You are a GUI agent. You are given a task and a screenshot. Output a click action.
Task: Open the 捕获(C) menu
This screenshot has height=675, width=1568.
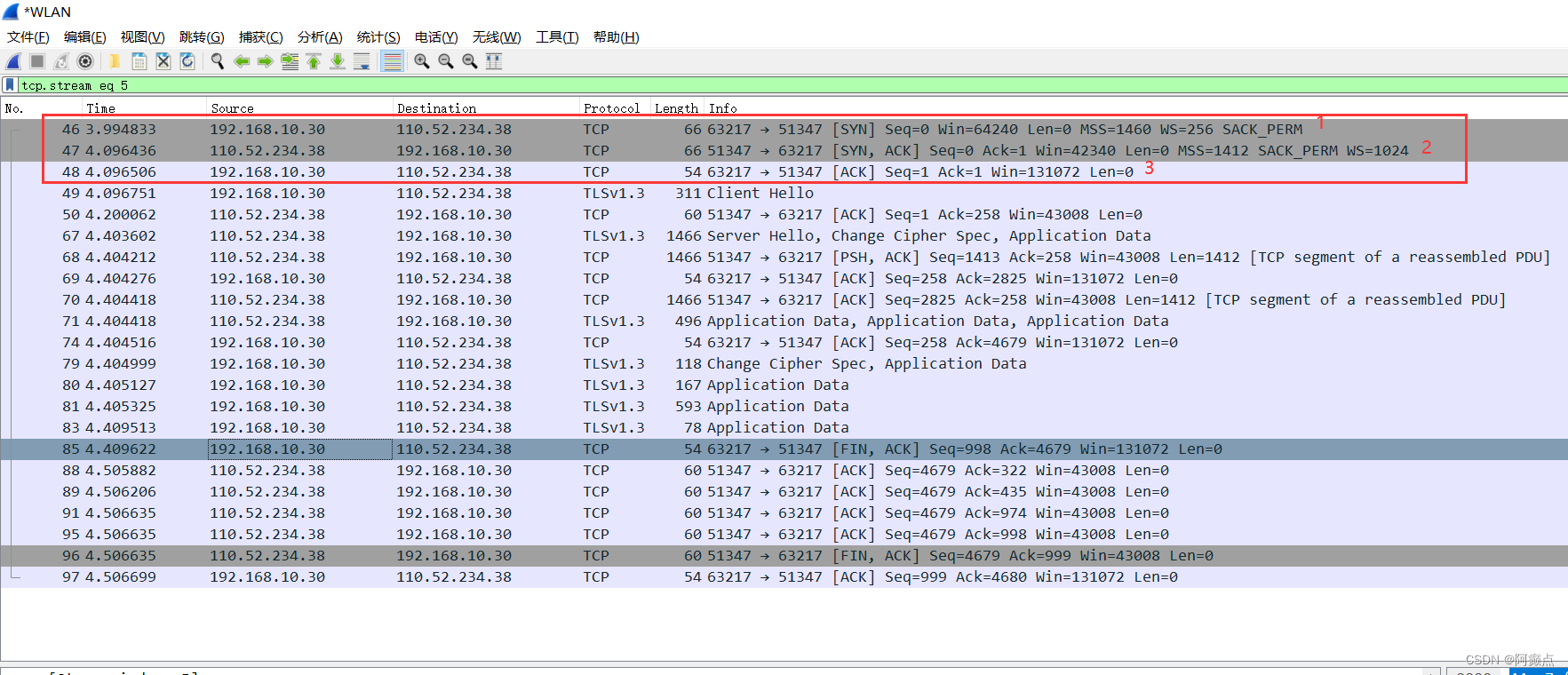click(261, 37)
